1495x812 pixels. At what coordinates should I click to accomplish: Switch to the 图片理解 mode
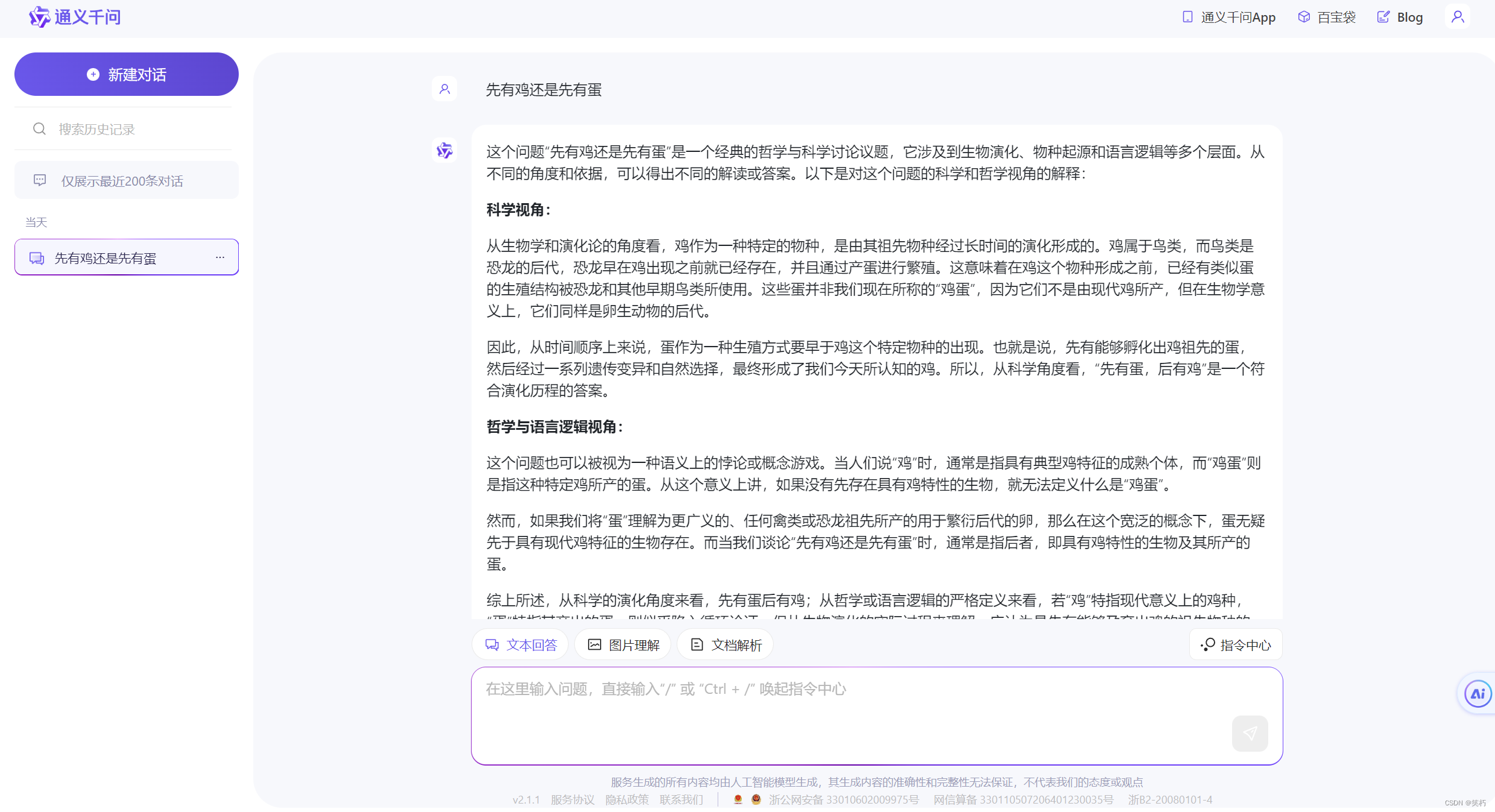click(622, 644)
